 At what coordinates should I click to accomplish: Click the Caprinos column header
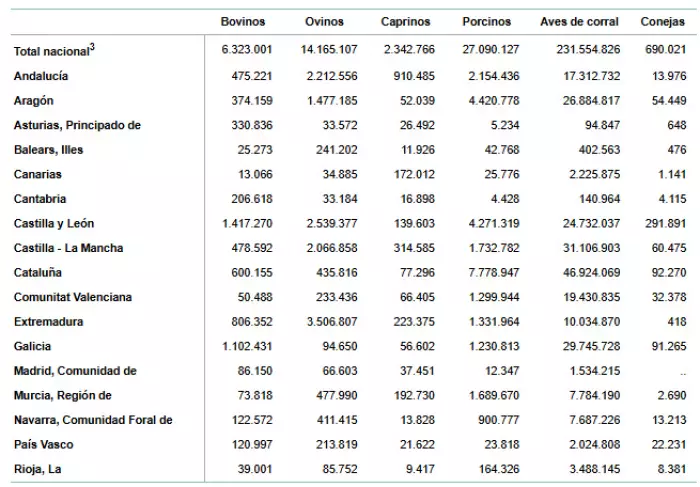405,21
